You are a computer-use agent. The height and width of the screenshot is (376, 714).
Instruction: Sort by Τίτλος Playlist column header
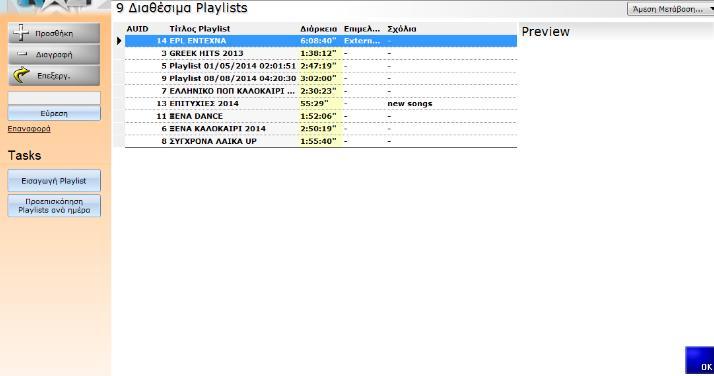(x=199, y=29)
